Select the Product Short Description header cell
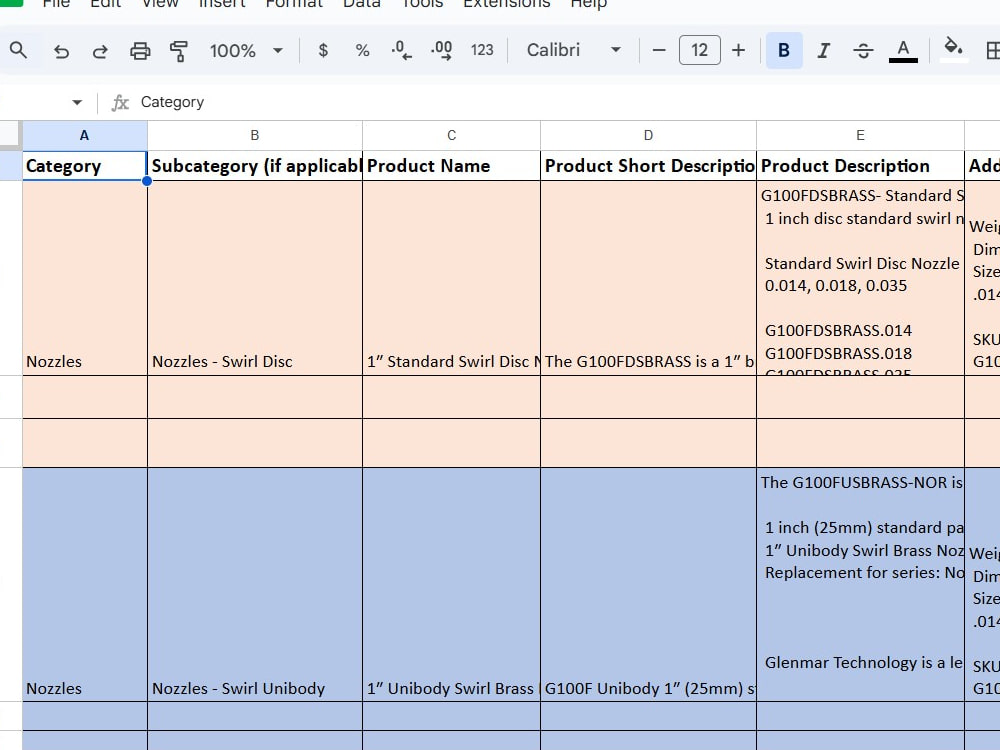This screenshot has height=750, width=1000. pyautogui.click(x=648, y=166)
